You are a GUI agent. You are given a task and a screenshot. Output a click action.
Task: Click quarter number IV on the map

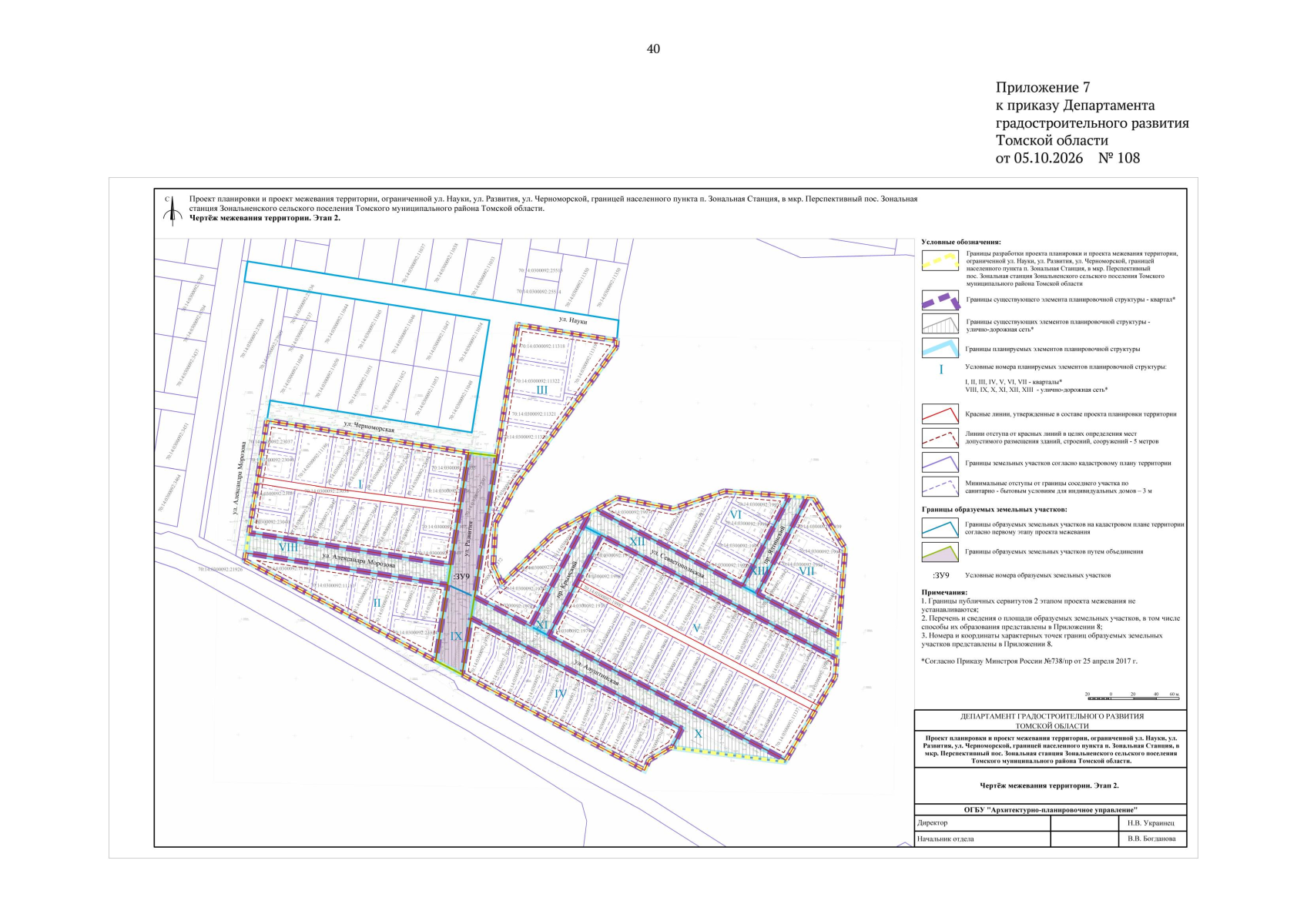[560, 694]
